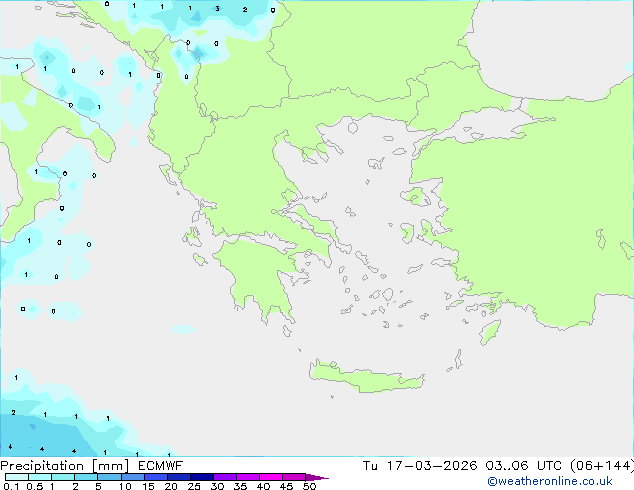
Task: Click the forecast offset '(06+144)'
Action: pos(602,466)
